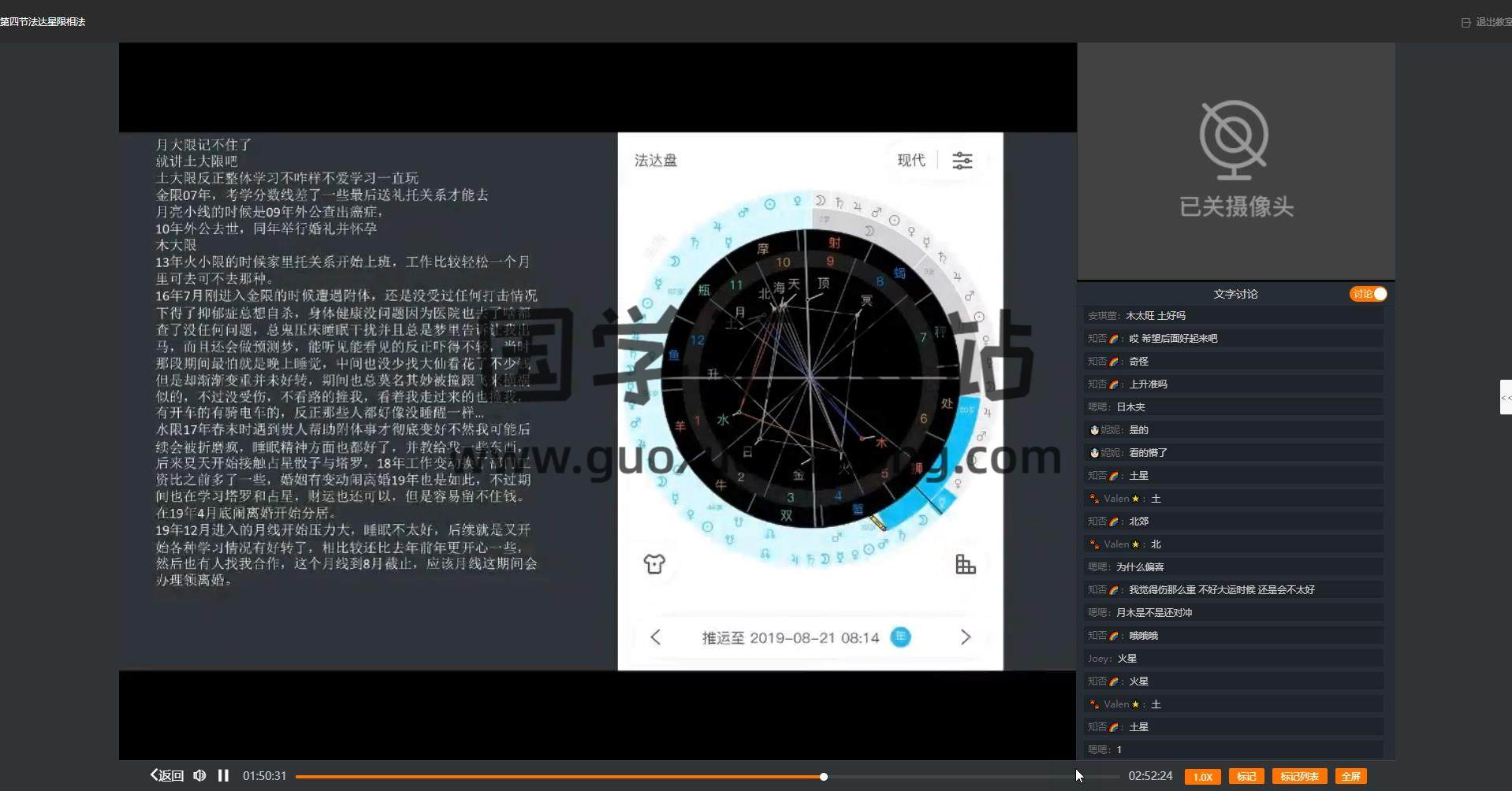Viewport: 1512px width, 791px height.
Task: Click chat message 奇怪
Action: pyautogui.click(x=1139, y=362)
